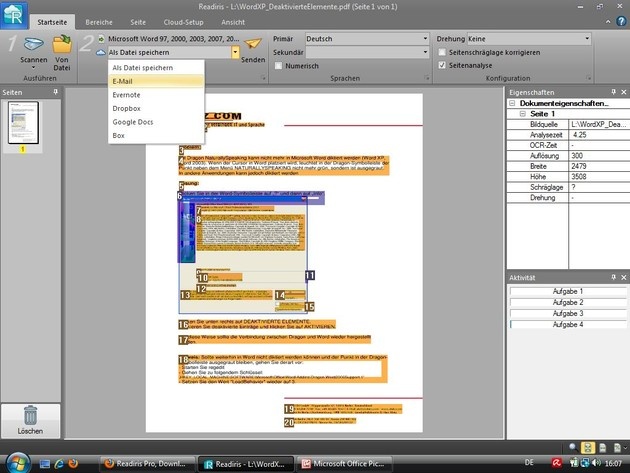Image resolution: width=630 pixels, height=473 pixels.
Task: Click the Senden paper plane icon
Action: coord(253,43)
